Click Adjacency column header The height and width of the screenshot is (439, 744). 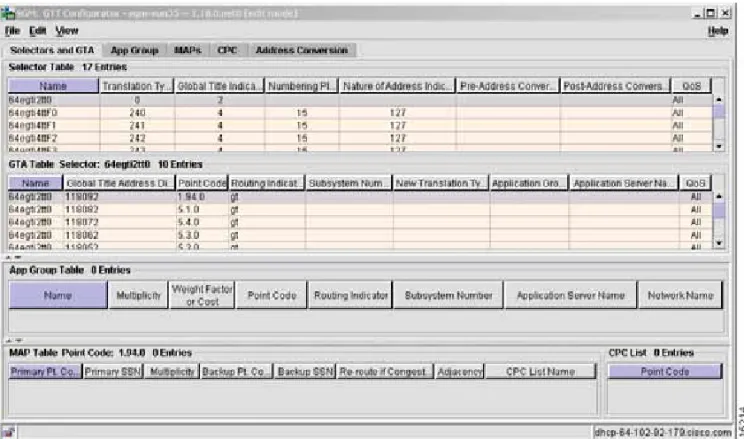[x=460, y=372]
